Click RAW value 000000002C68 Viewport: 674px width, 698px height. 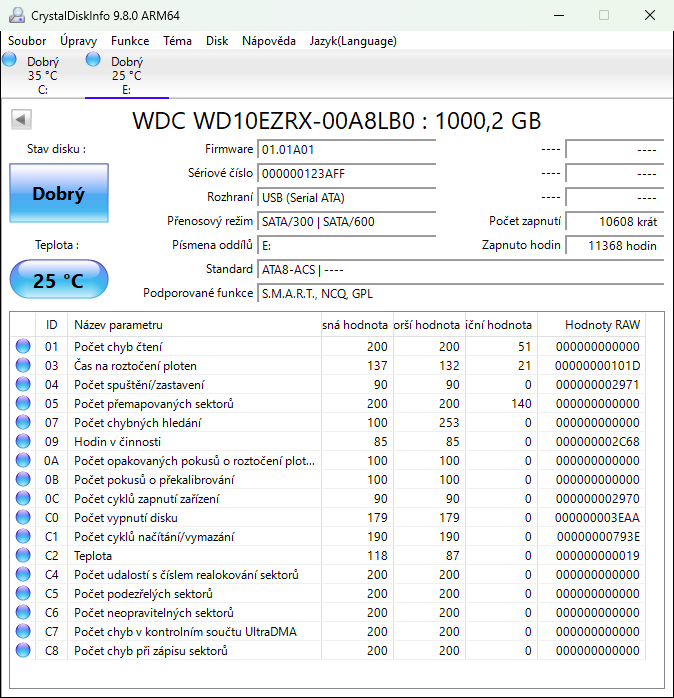pos(597,442)
